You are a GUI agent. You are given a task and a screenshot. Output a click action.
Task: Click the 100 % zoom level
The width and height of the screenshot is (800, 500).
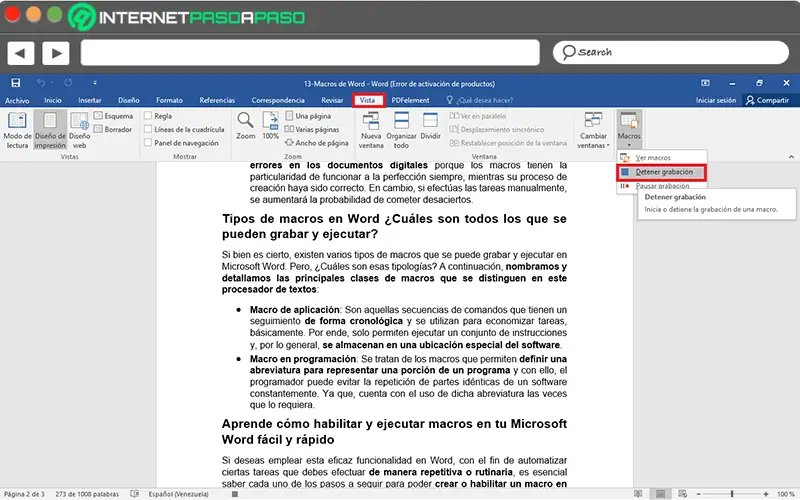785,494
